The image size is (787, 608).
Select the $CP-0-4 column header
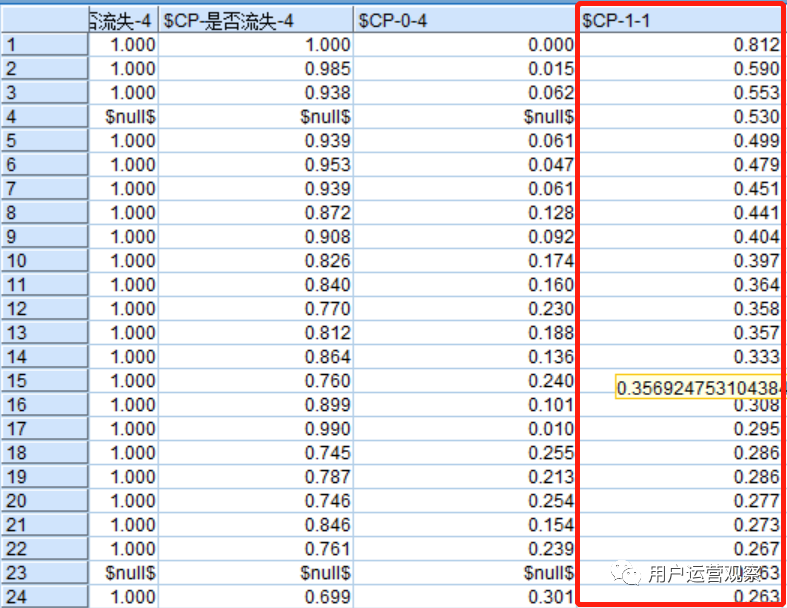465,21
